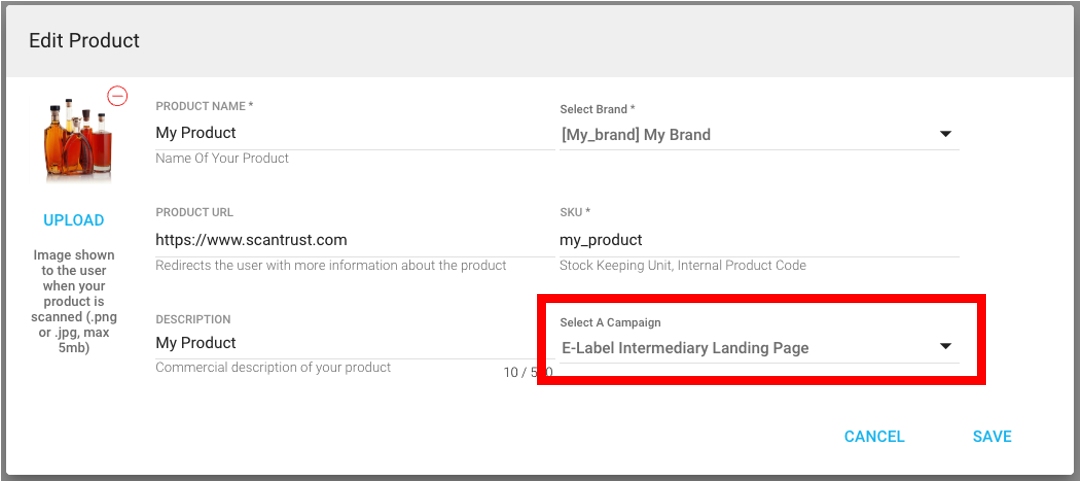Click the product bottles thumbnail image
The width and height of the screenshot is (1080, 482).
[76, 138]
